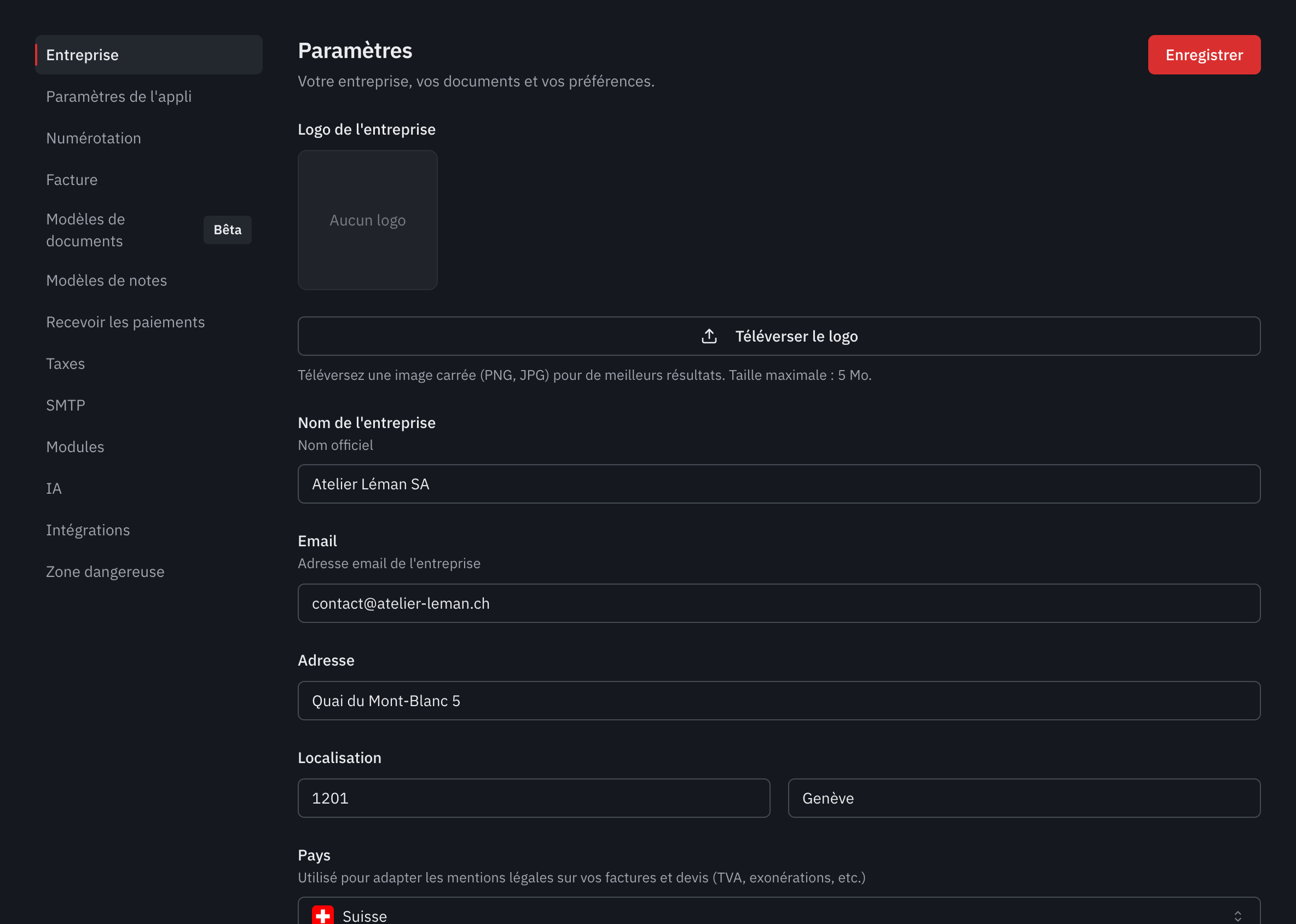Click the 'Taille maximale : 5 Mo' upload hint
1296x924 pixels.
point(800,375)
